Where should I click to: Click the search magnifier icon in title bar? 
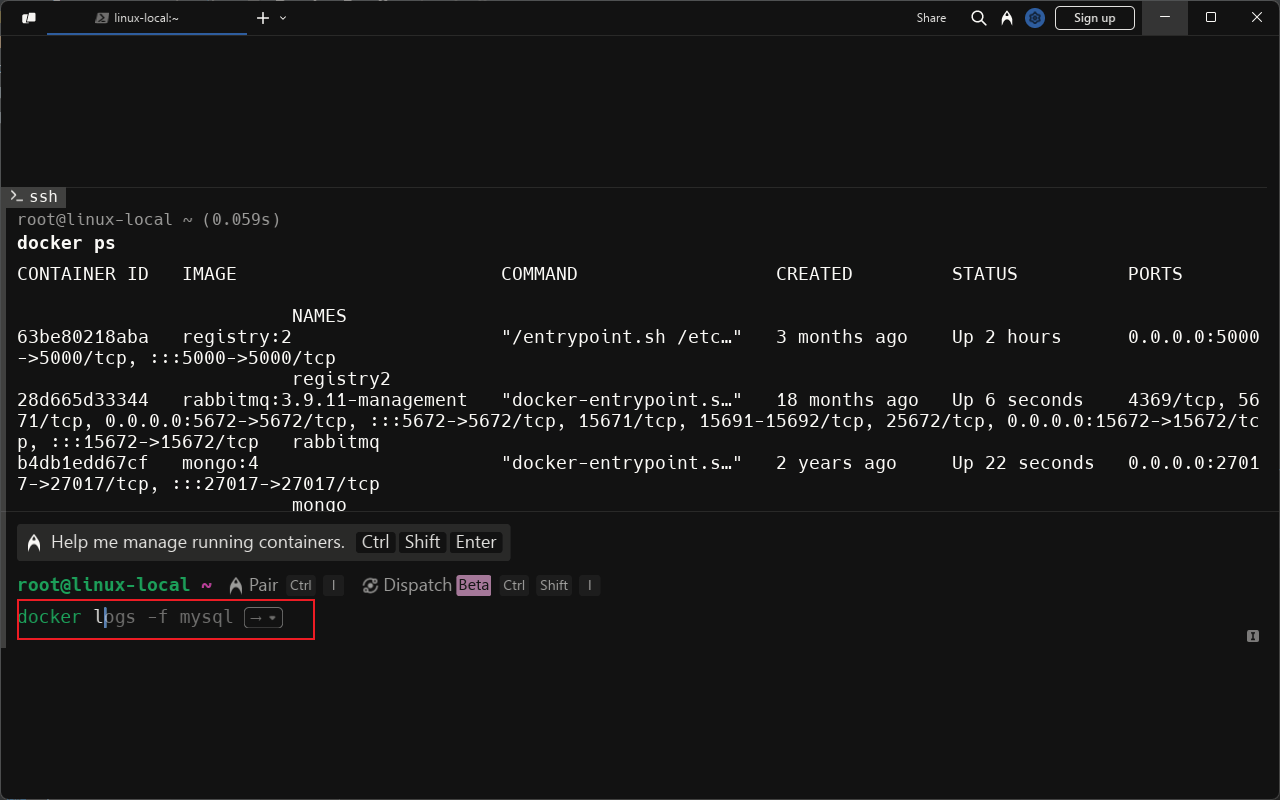coord(979,18)
